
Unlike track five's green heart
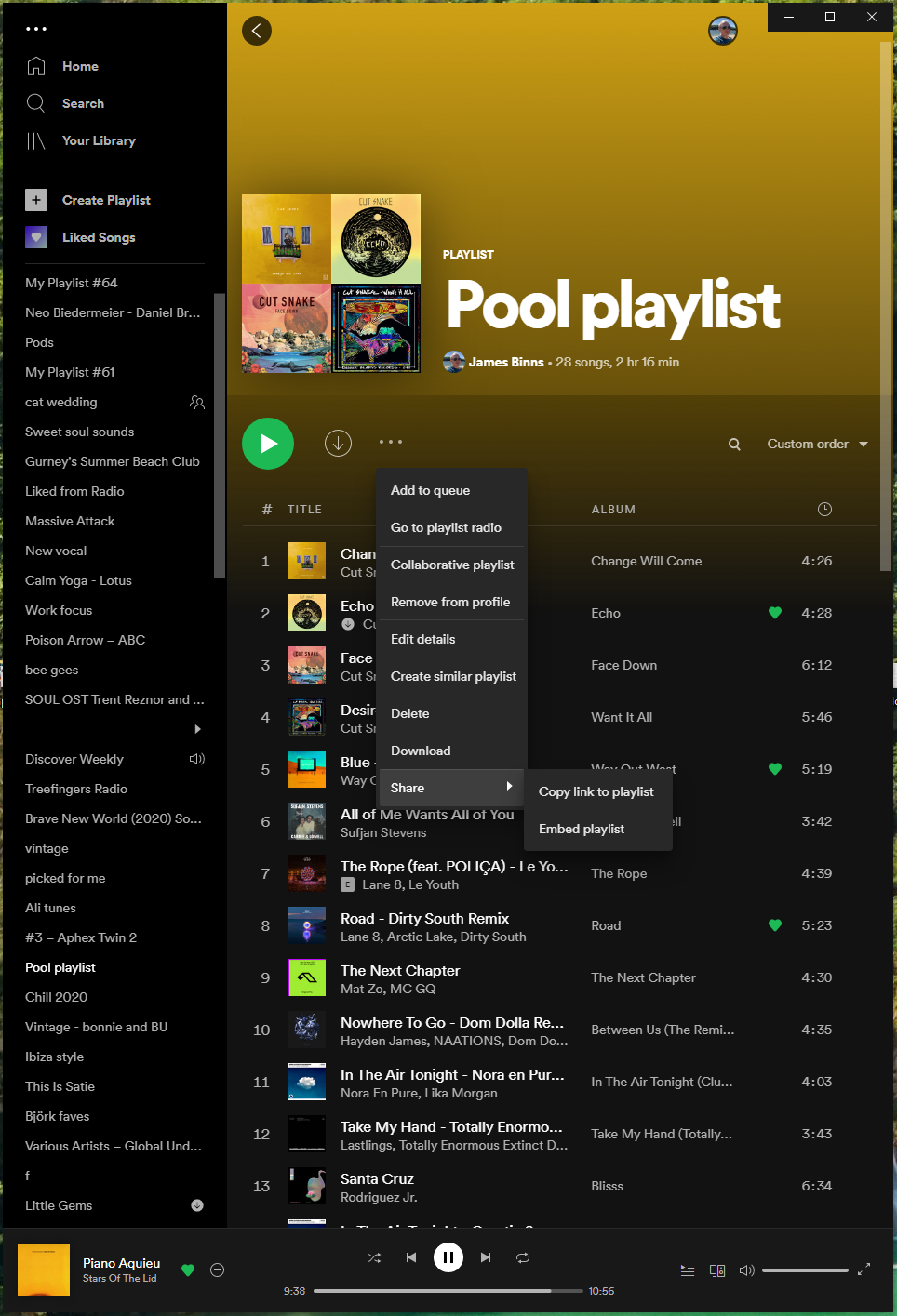[775, 769]
